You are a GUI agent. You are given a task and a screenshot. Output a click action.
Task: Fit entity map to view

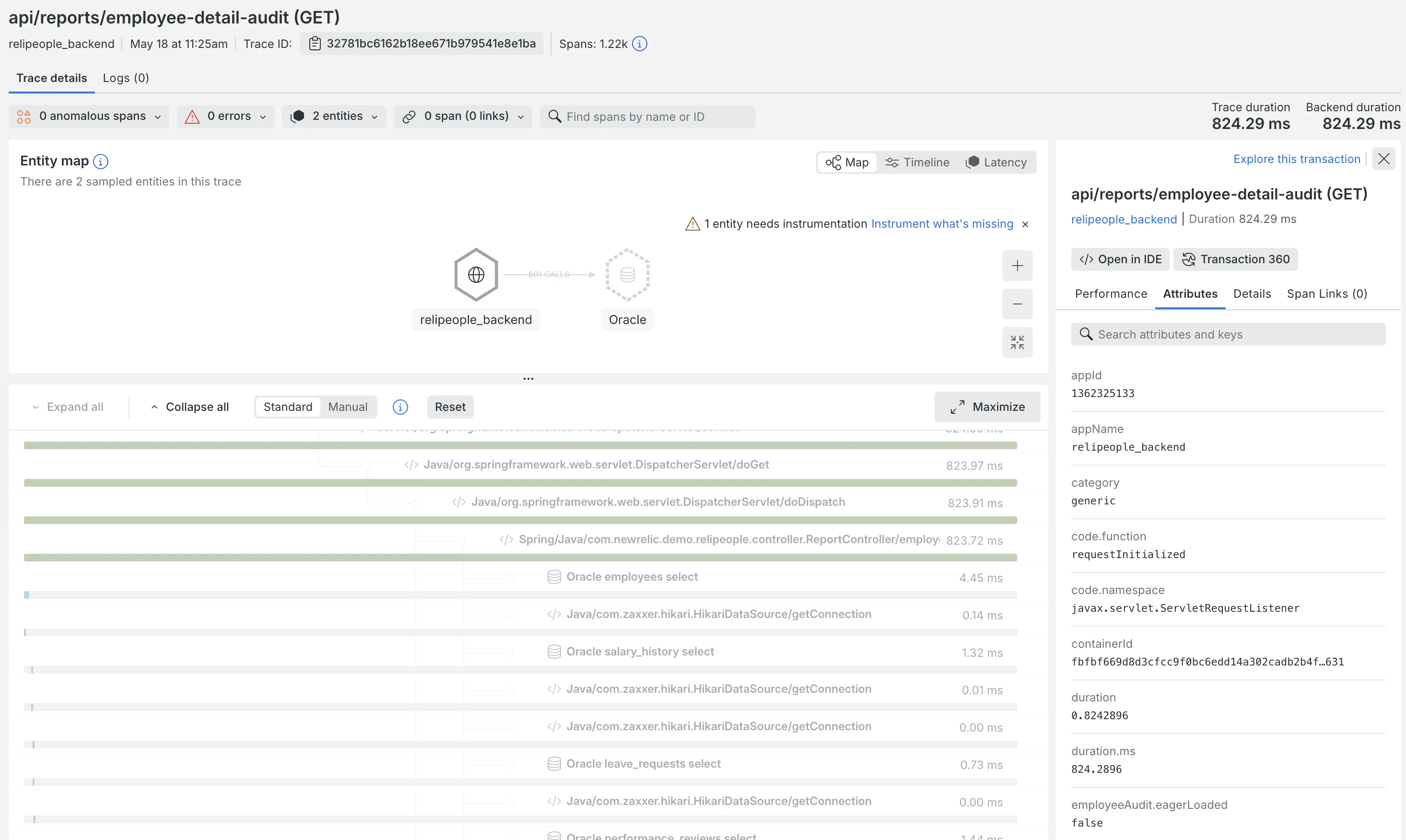[x=1017, y=342]
